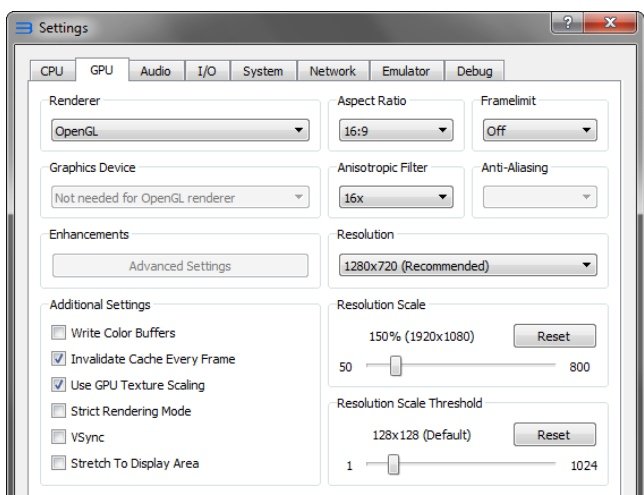
Task: Open the Audio tab
Action: tap(155, 71)
